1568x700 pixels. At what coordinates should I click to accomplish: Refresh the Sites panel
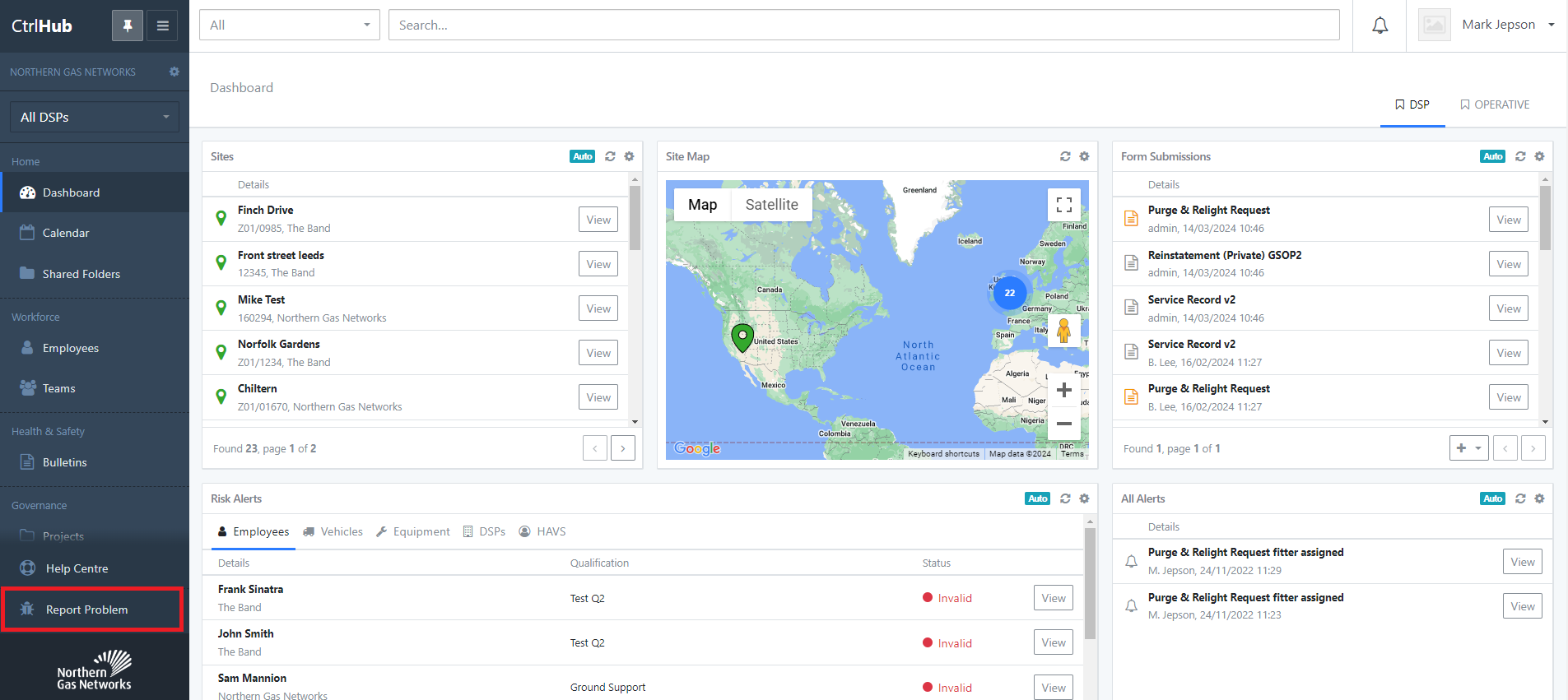click(610, 156)
